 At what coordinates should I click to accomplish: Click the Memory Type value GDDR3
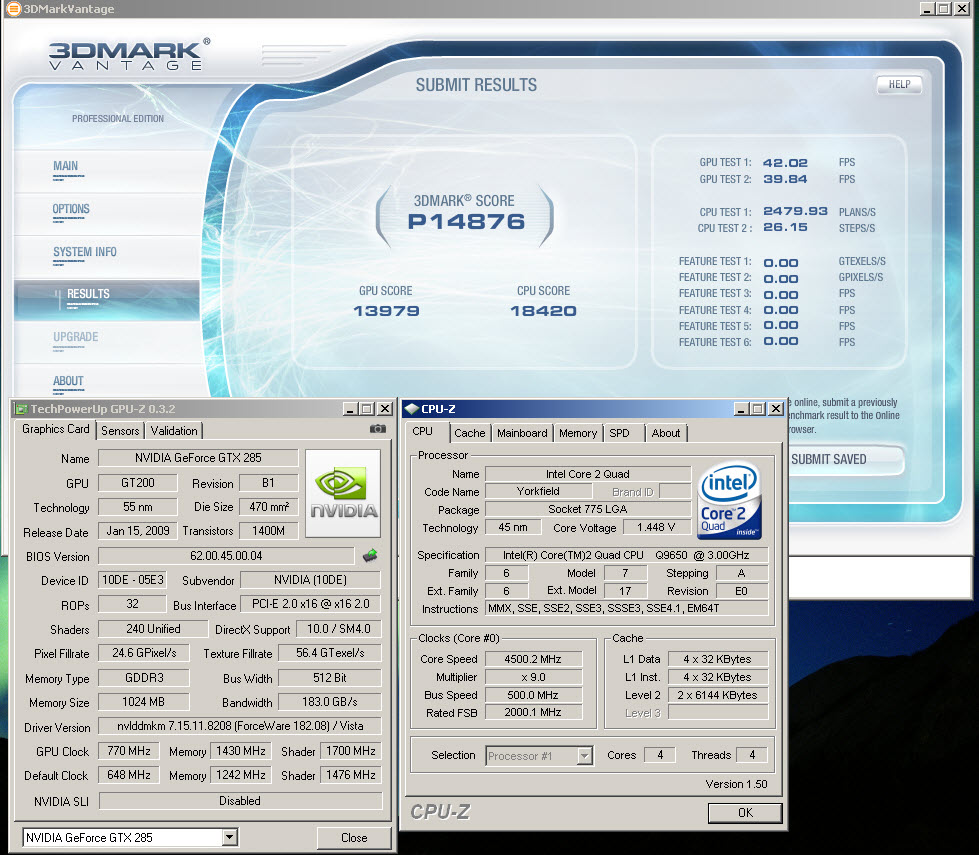click(x=144, y=678)
